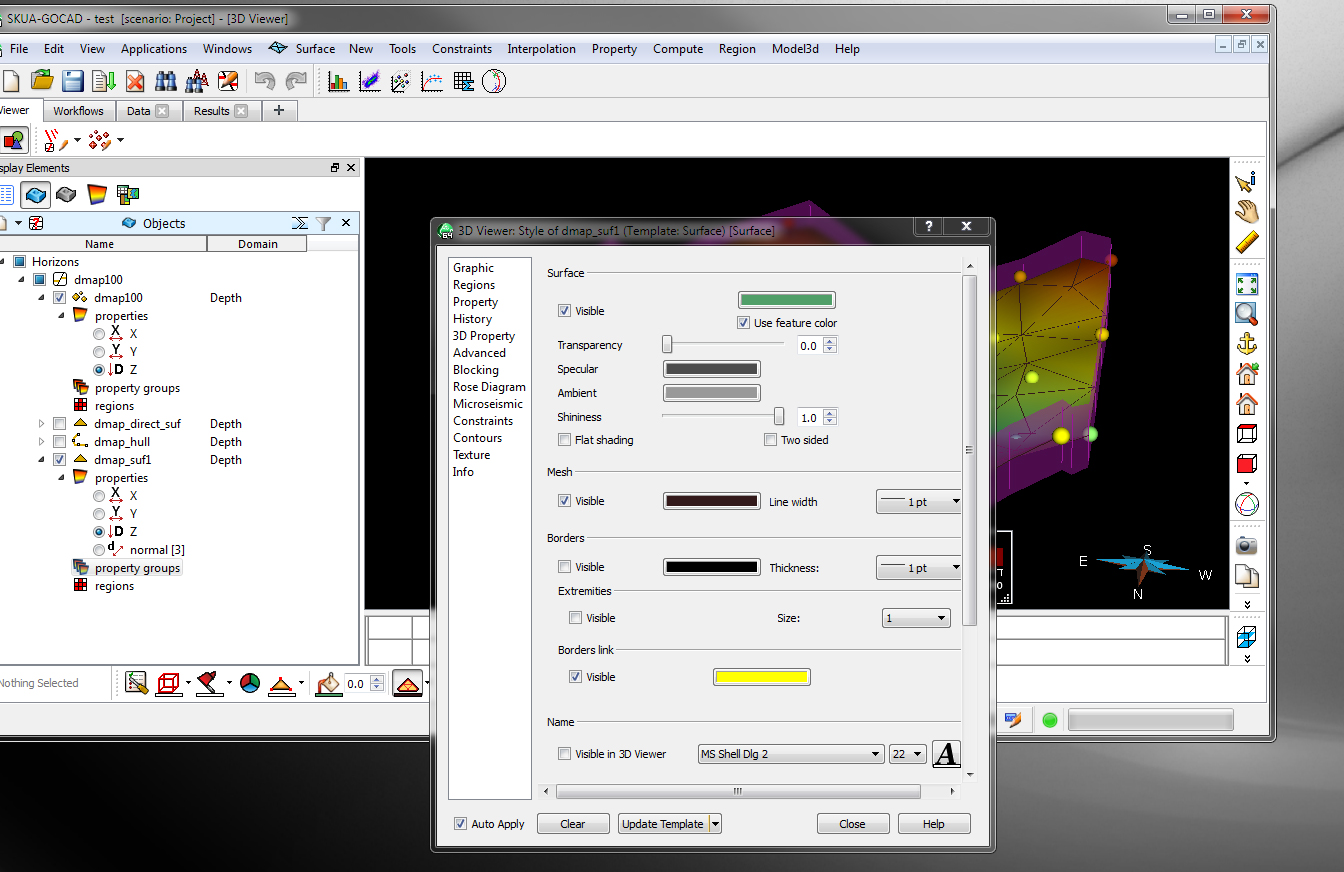The image size is (1344, 872).
Task: Switch to the Workflows tab
Action: (78, 111)
